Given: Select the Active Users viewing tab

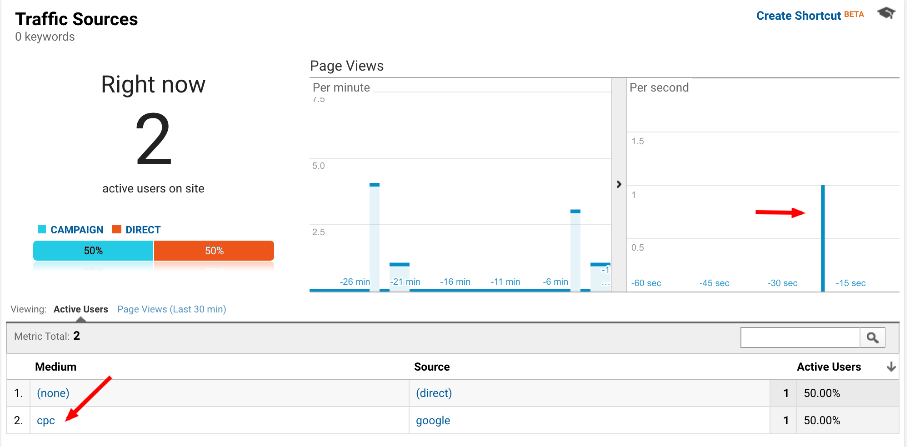Looking at the screenshot, I should (81, 309).
